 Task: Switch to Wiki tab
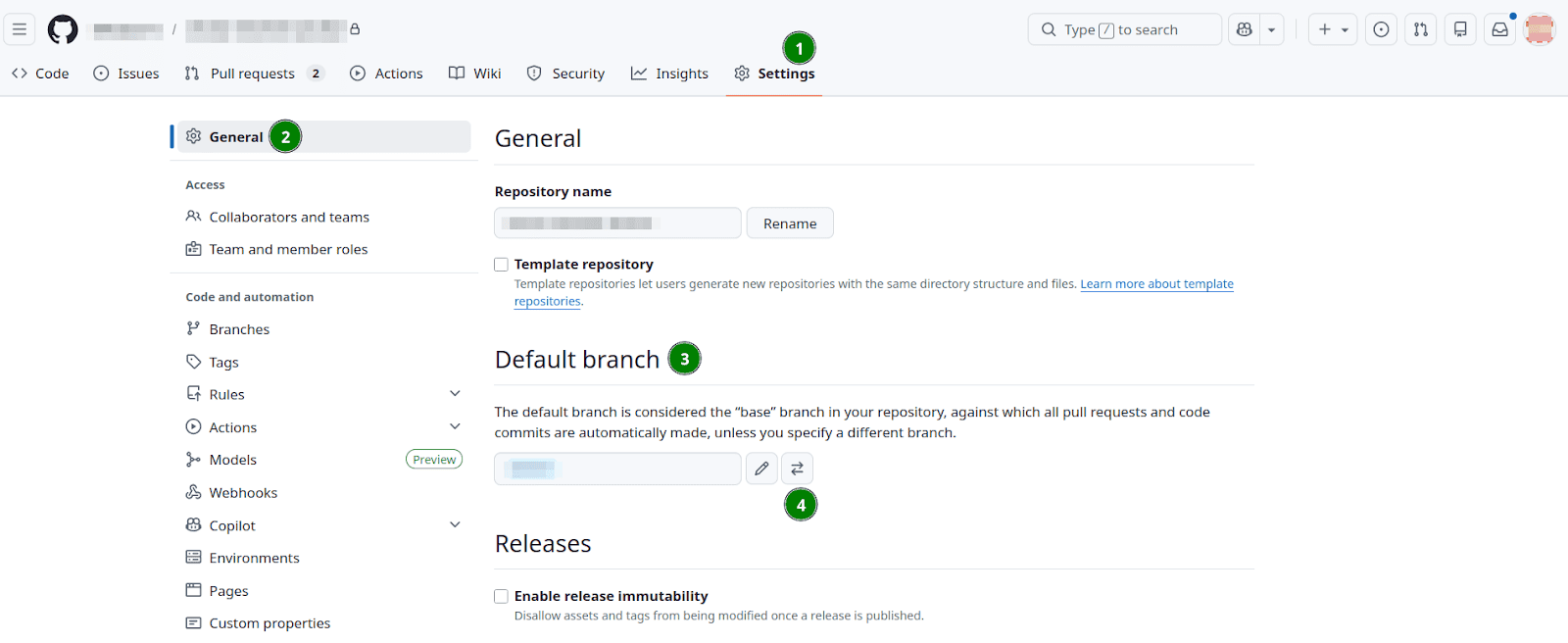pos(475,74)
